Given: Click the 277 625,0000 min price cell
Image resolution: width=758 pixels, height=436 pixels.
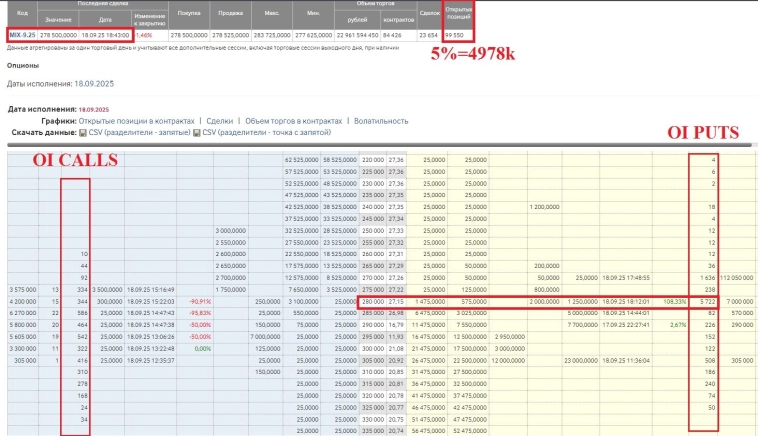Looking at the screenshot, I should tap(313, 35).
